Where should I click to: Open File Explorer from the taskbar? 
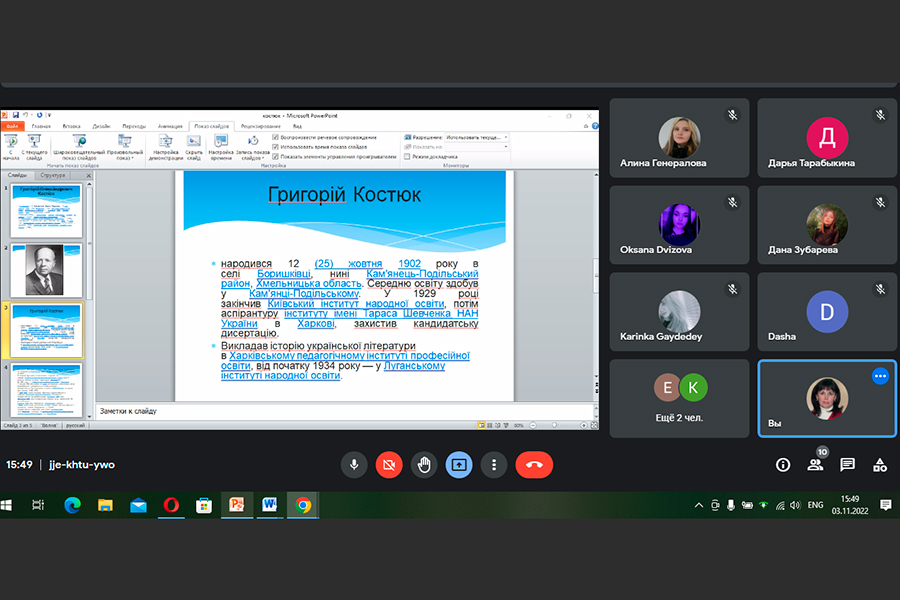coord(105,505)
